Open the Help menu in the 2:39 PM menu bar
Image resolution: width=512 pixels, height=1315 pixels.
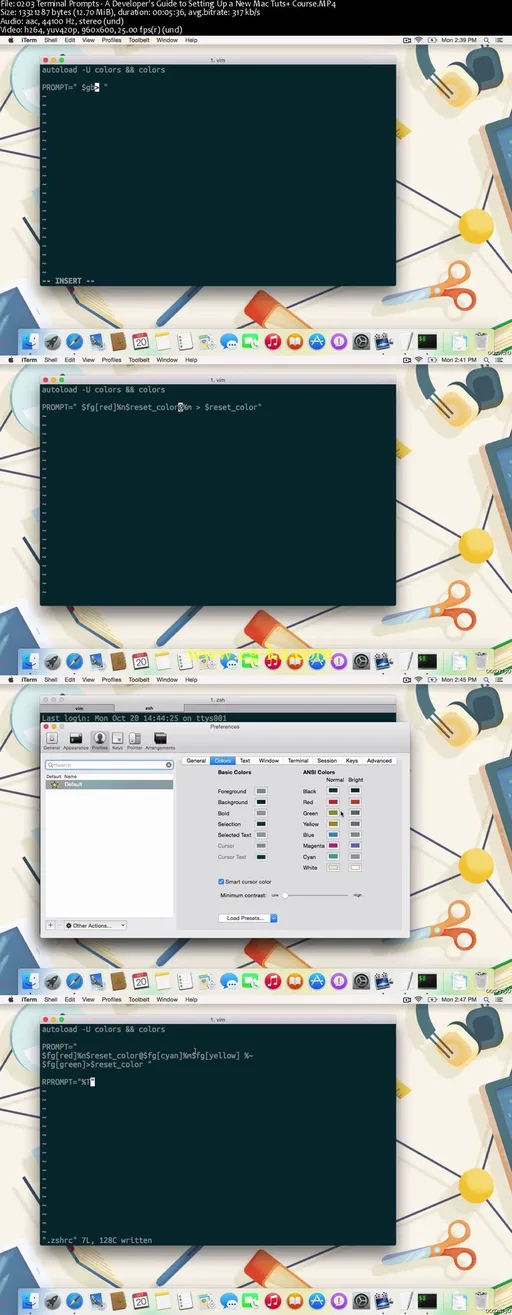pyautogui.click(x=192, y=40)
